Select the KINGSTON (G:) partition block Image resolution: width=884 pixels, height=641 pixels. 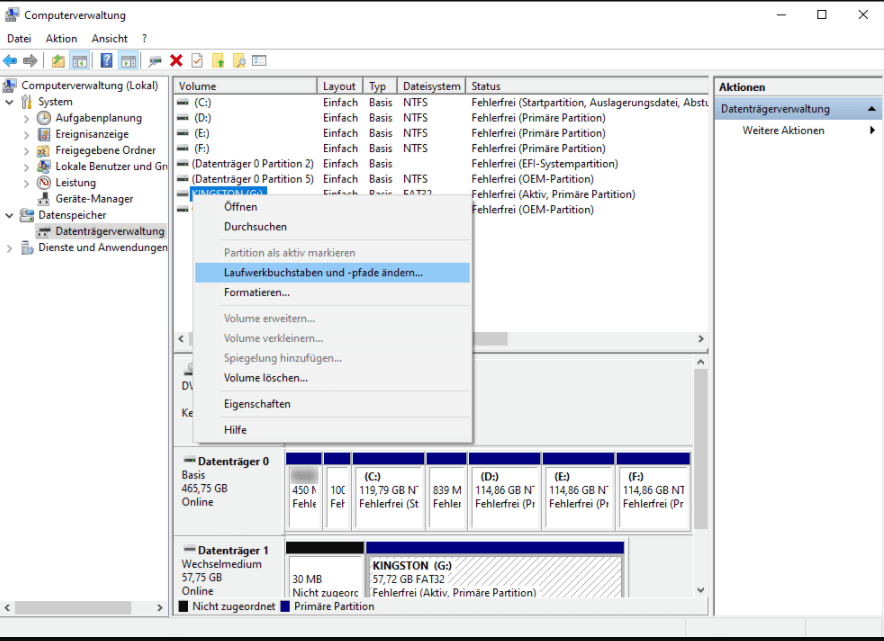495,576
